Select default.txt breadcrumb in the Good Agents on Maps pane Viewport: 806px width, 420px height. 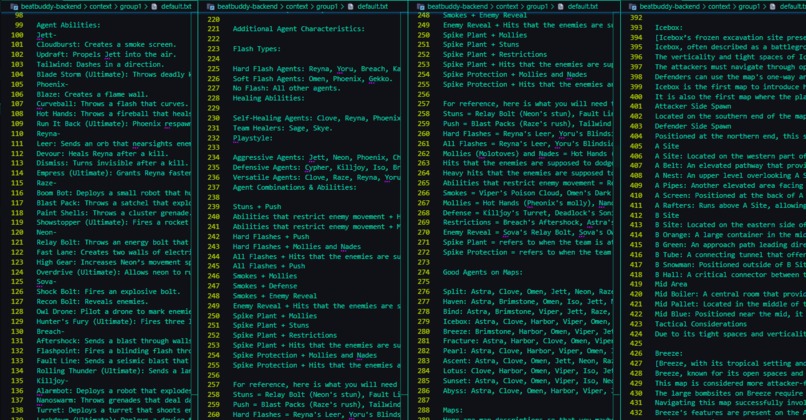tap(582, 7)
